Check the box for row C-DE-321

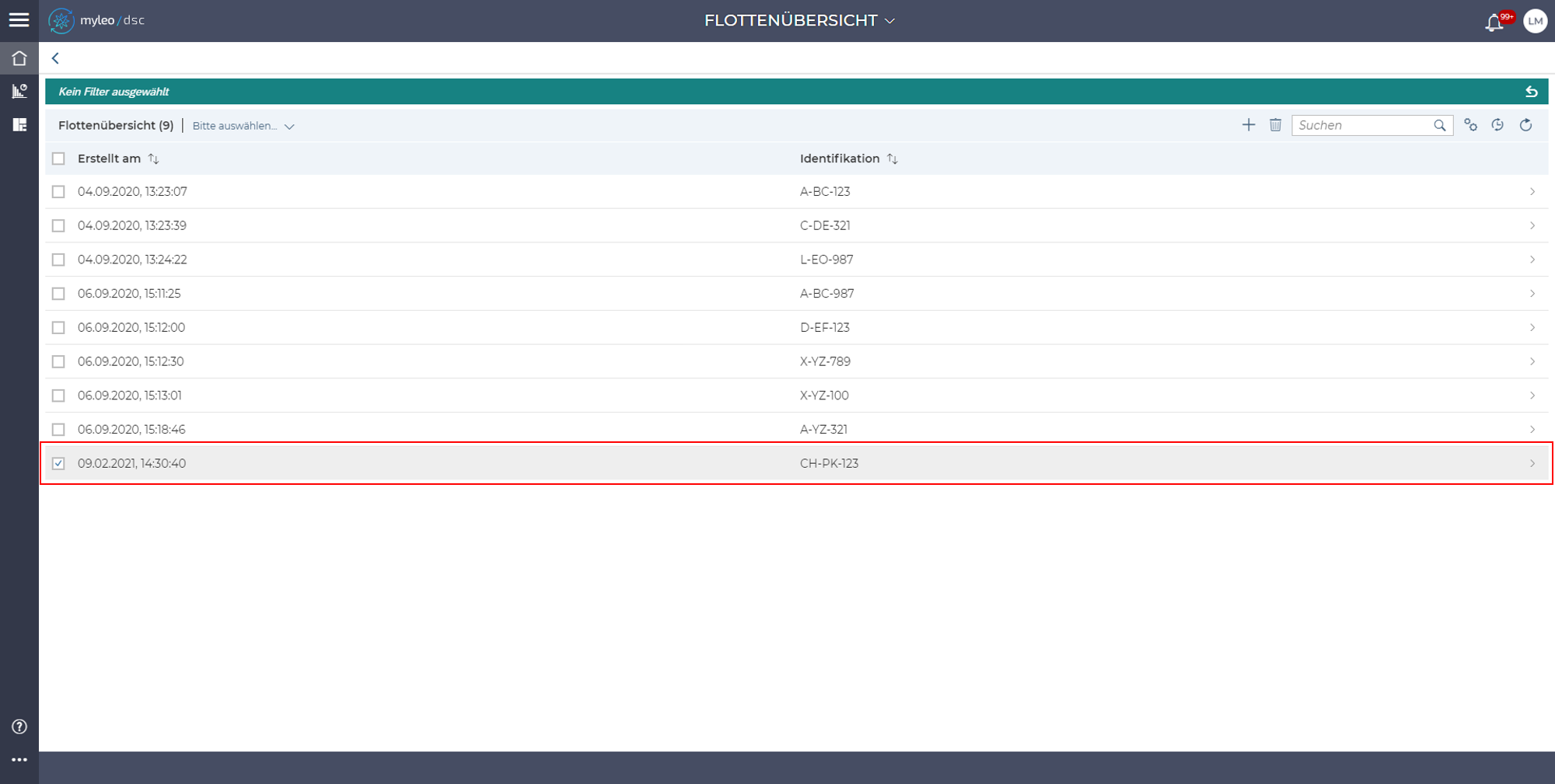[x=58, y=226]
